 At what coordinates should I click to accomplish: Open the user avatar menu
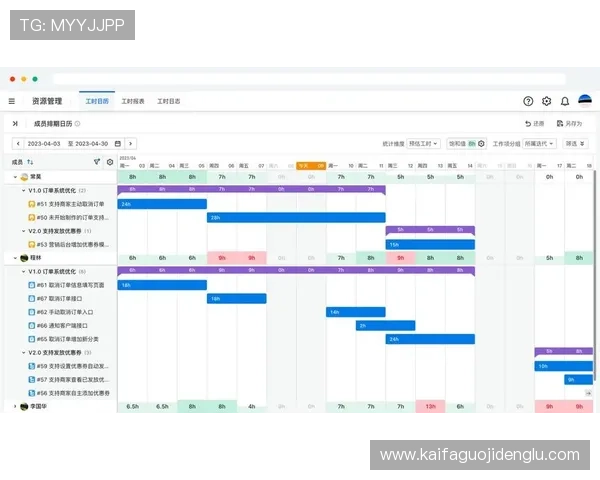point(585,101)
